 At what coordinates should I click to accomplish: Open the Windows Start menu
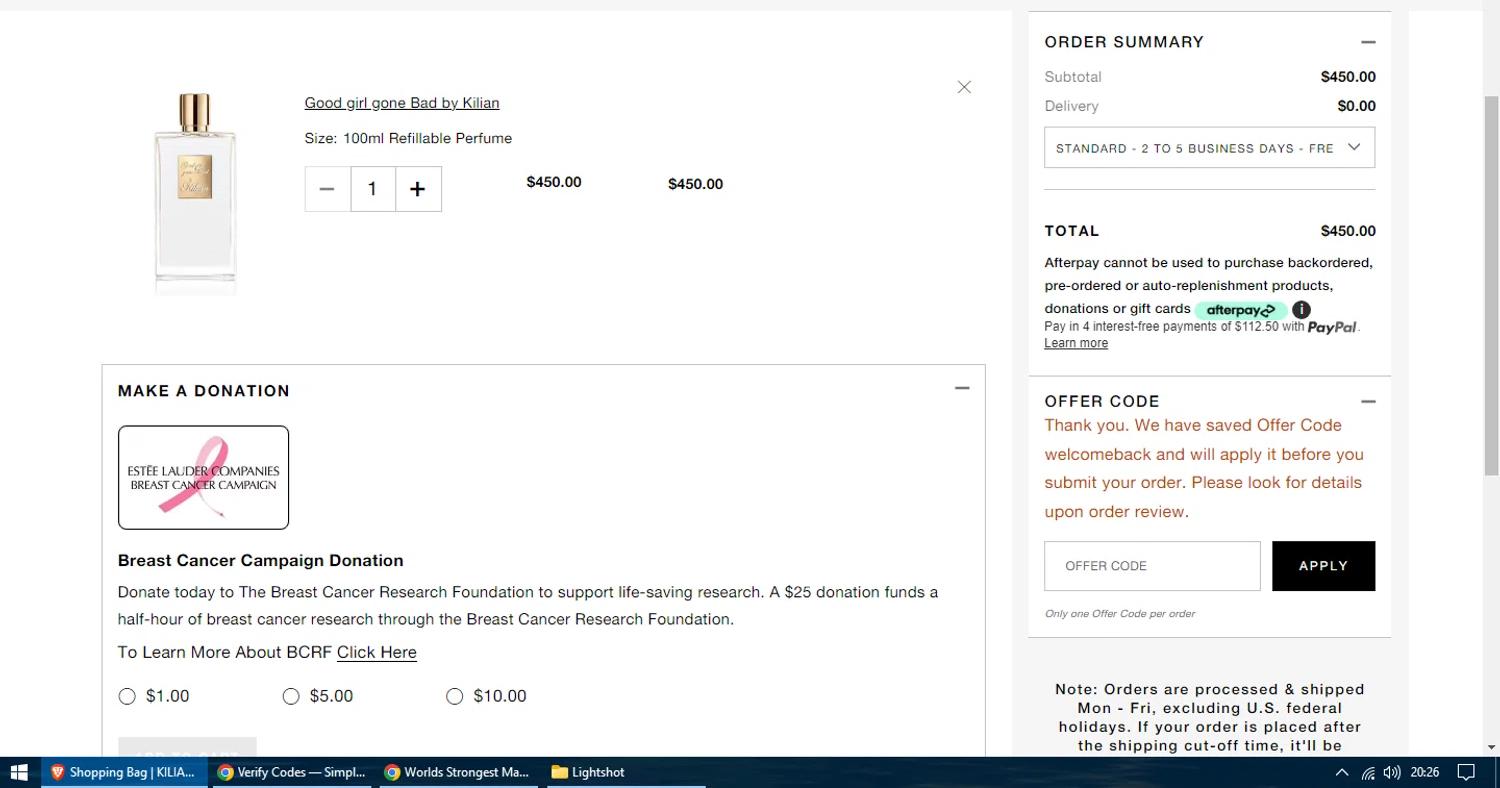tap(18, 772)
